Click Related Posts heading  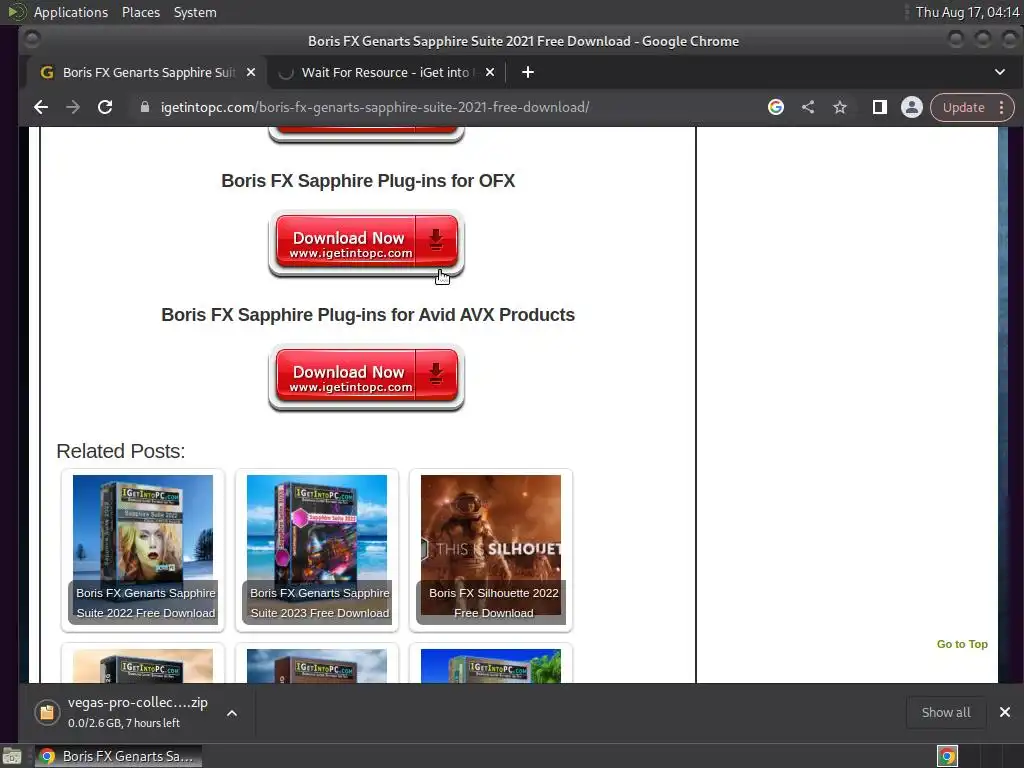pos(121,451)
